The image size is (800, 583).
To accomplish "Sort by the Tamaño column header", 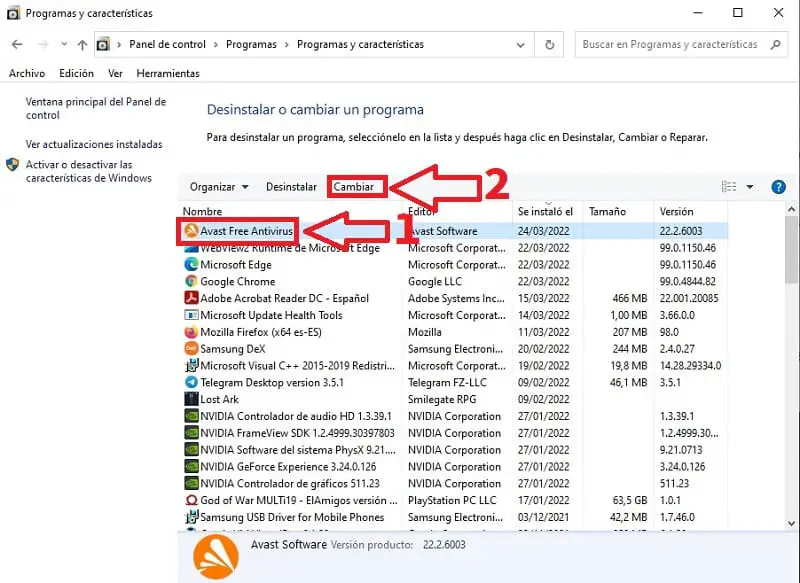I will point(607,211).
